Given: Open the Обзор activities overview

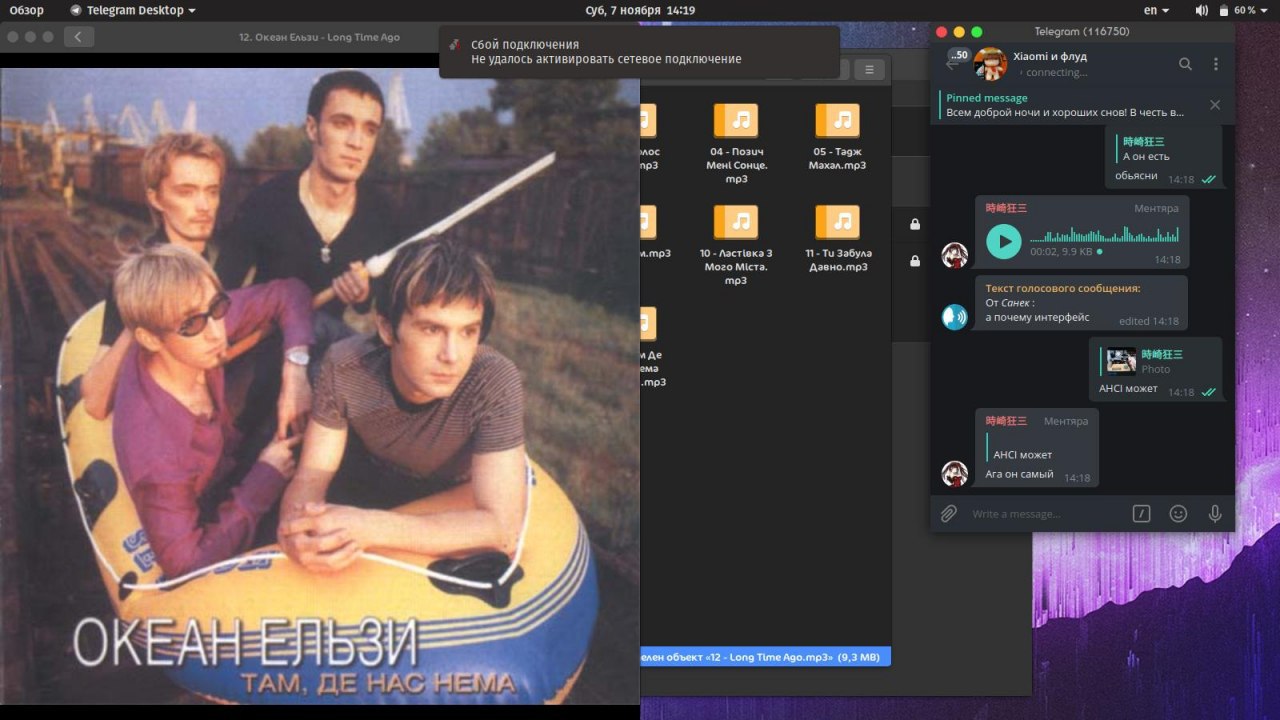Looking at the screenshot, I should pos(27,10).
